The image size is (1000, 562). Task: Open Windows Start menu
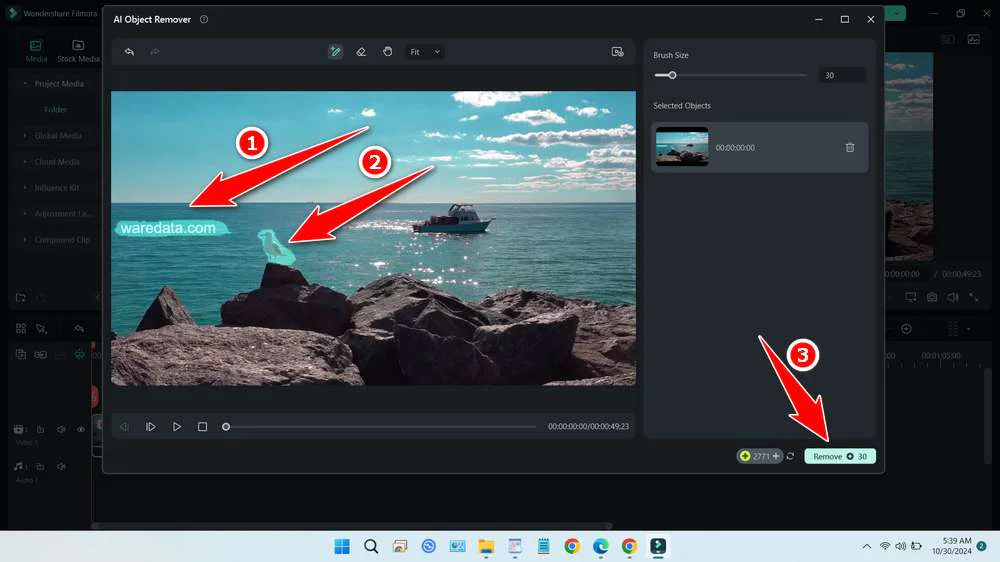click(x=342, y=546)
